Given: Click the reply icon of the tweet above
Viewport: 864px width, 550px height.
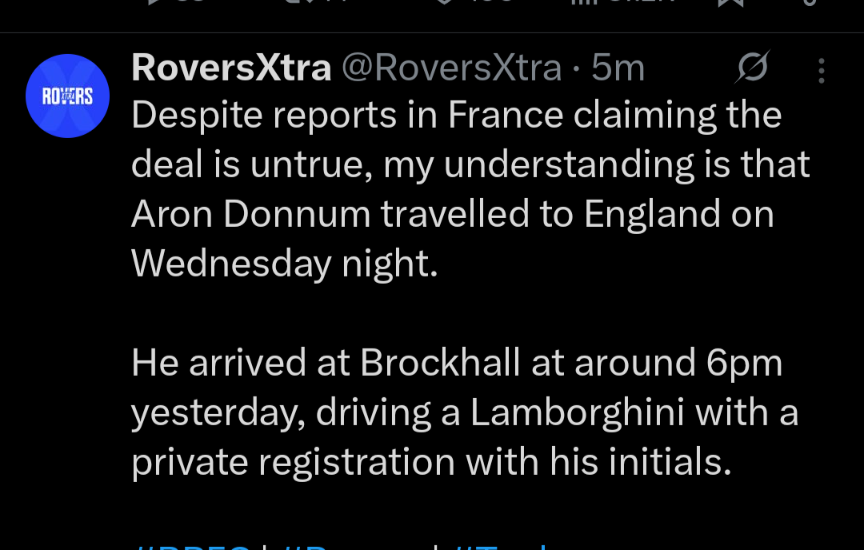Looking at the screenshot, I should point(160,3).
